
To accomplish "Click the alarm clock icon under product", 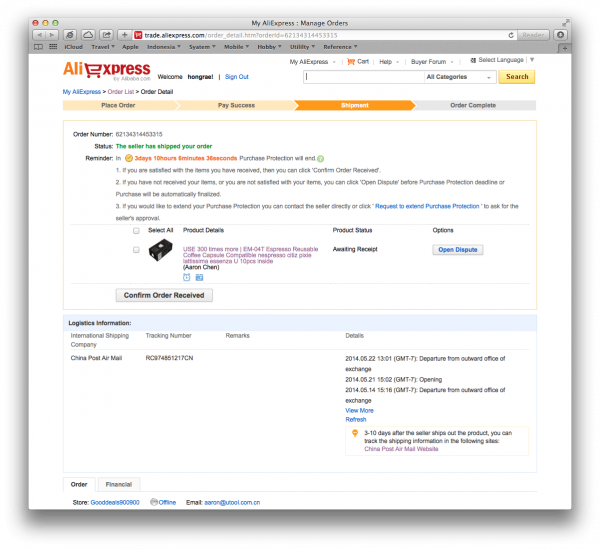I will 186,277.
